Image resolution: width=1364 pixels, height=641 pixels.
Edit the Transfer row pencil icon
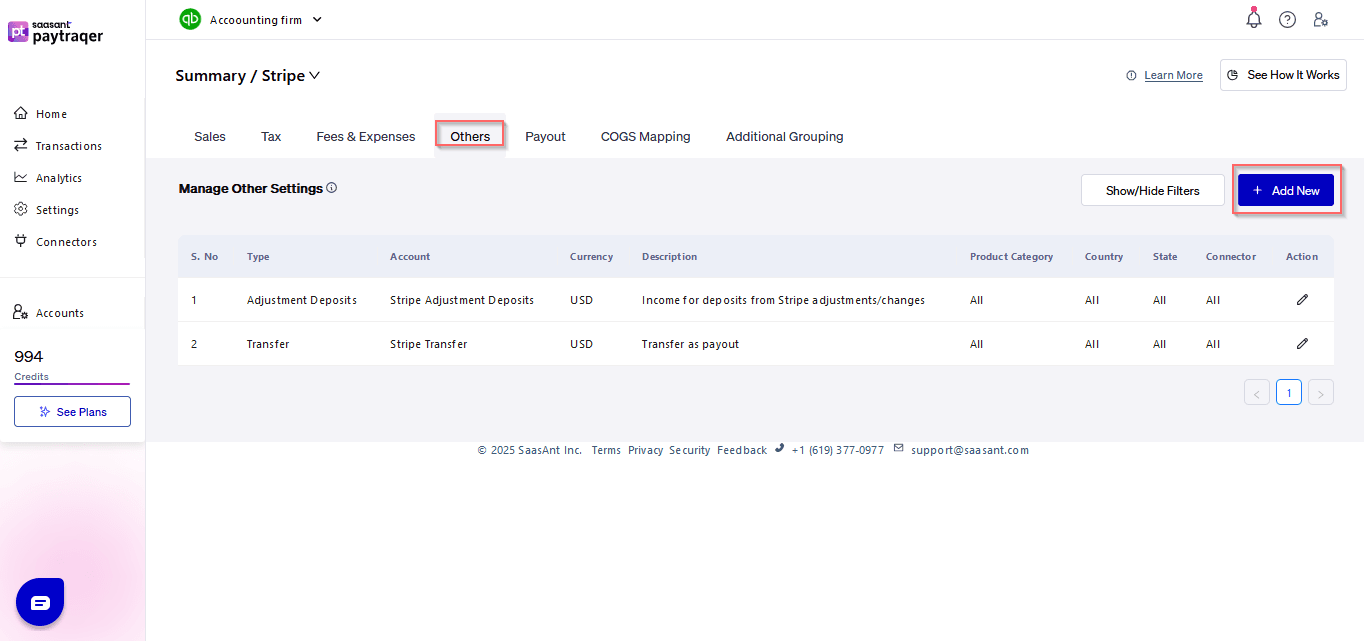pyautogui.click(x=1302, y=343)
